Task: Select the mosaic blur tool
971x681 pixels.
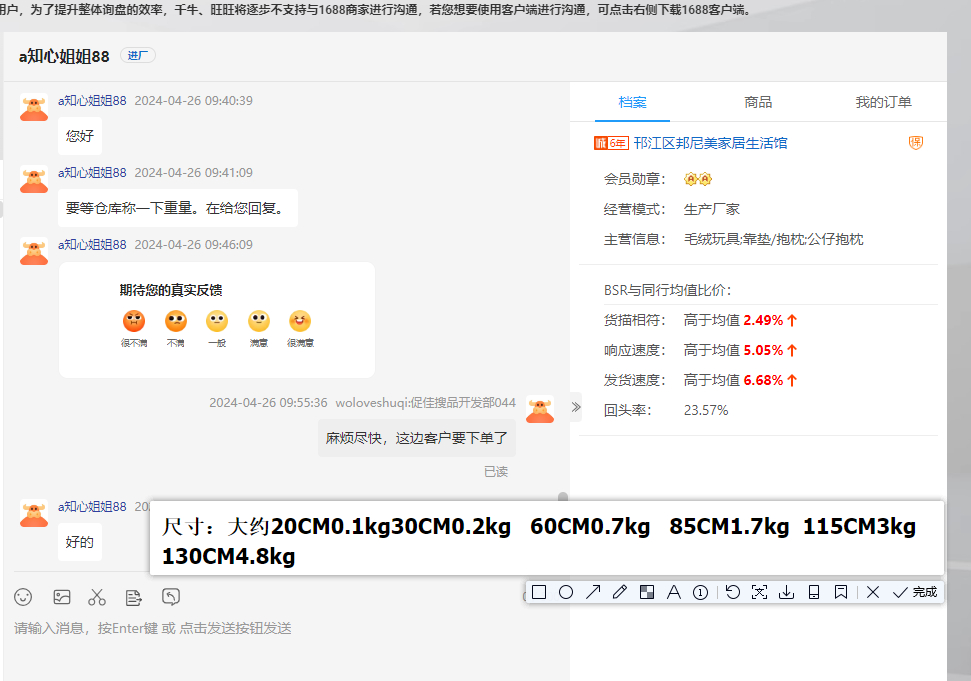Action: [647, 592]
